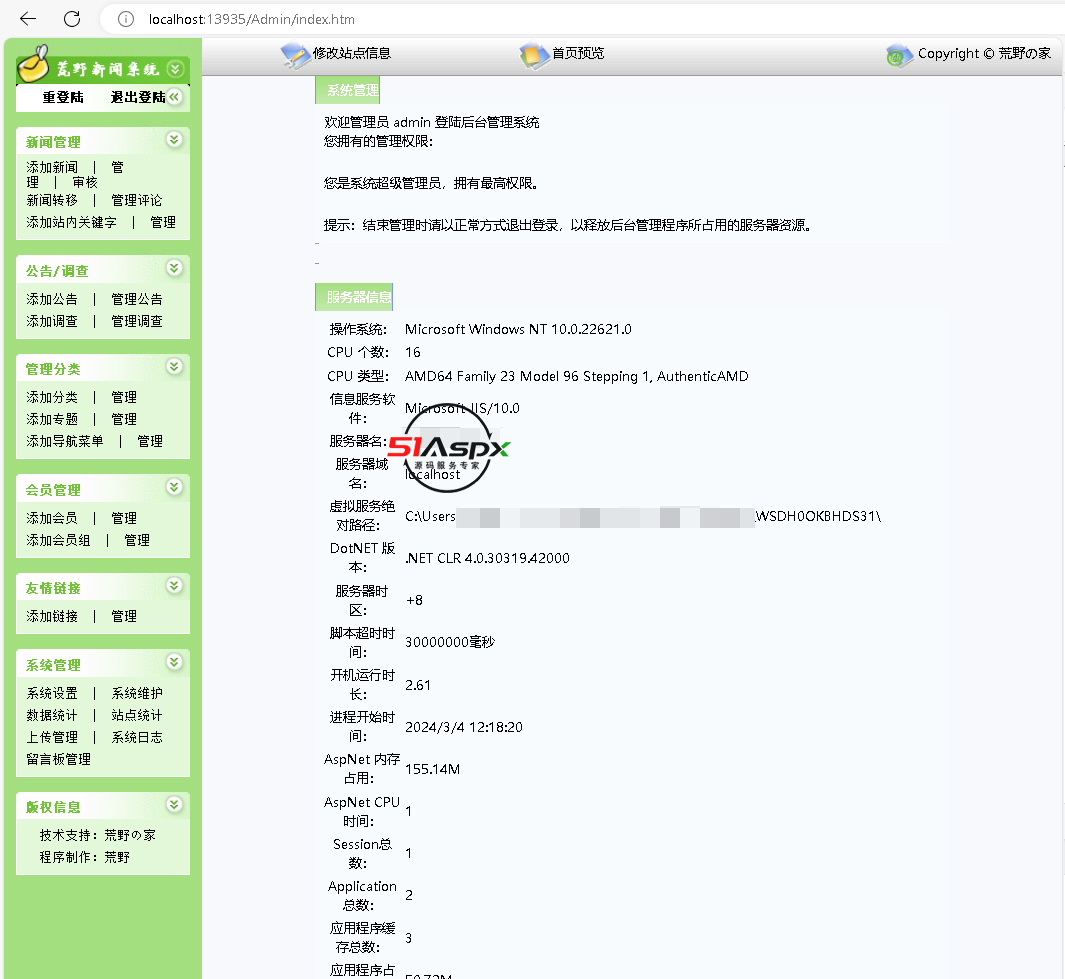
Task: Click the 公告/调查 panel title
Action: 57,271
